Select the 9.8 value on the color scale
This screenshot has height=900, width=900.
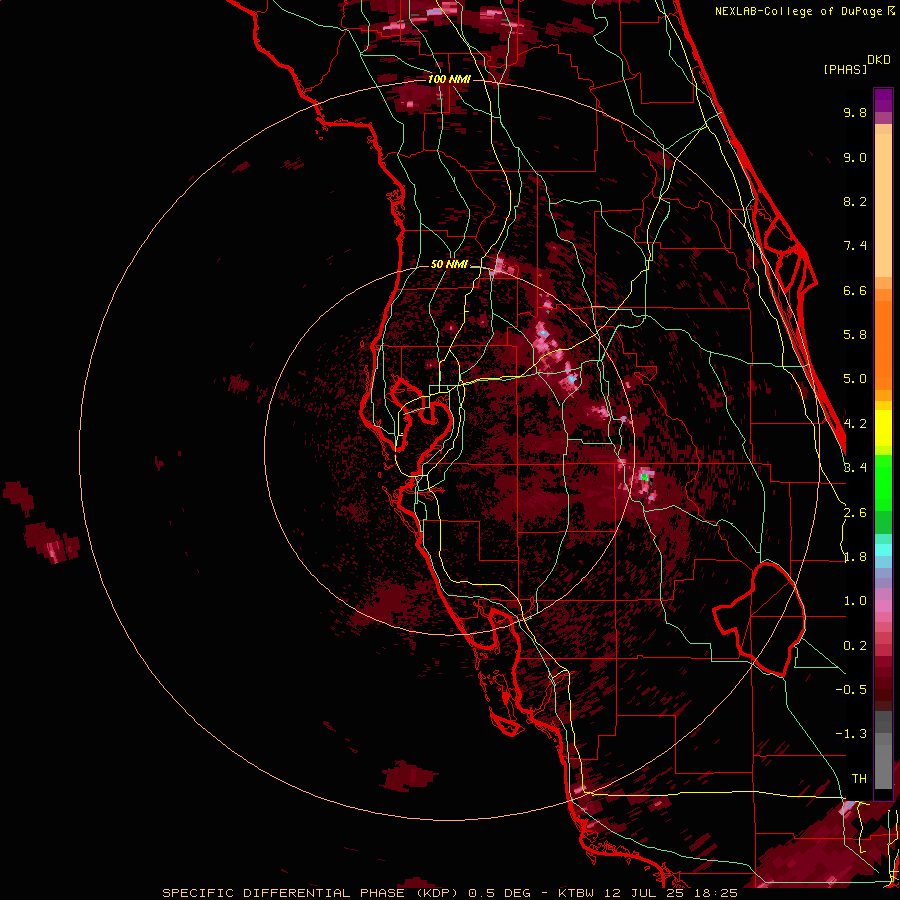click(855, 112)
